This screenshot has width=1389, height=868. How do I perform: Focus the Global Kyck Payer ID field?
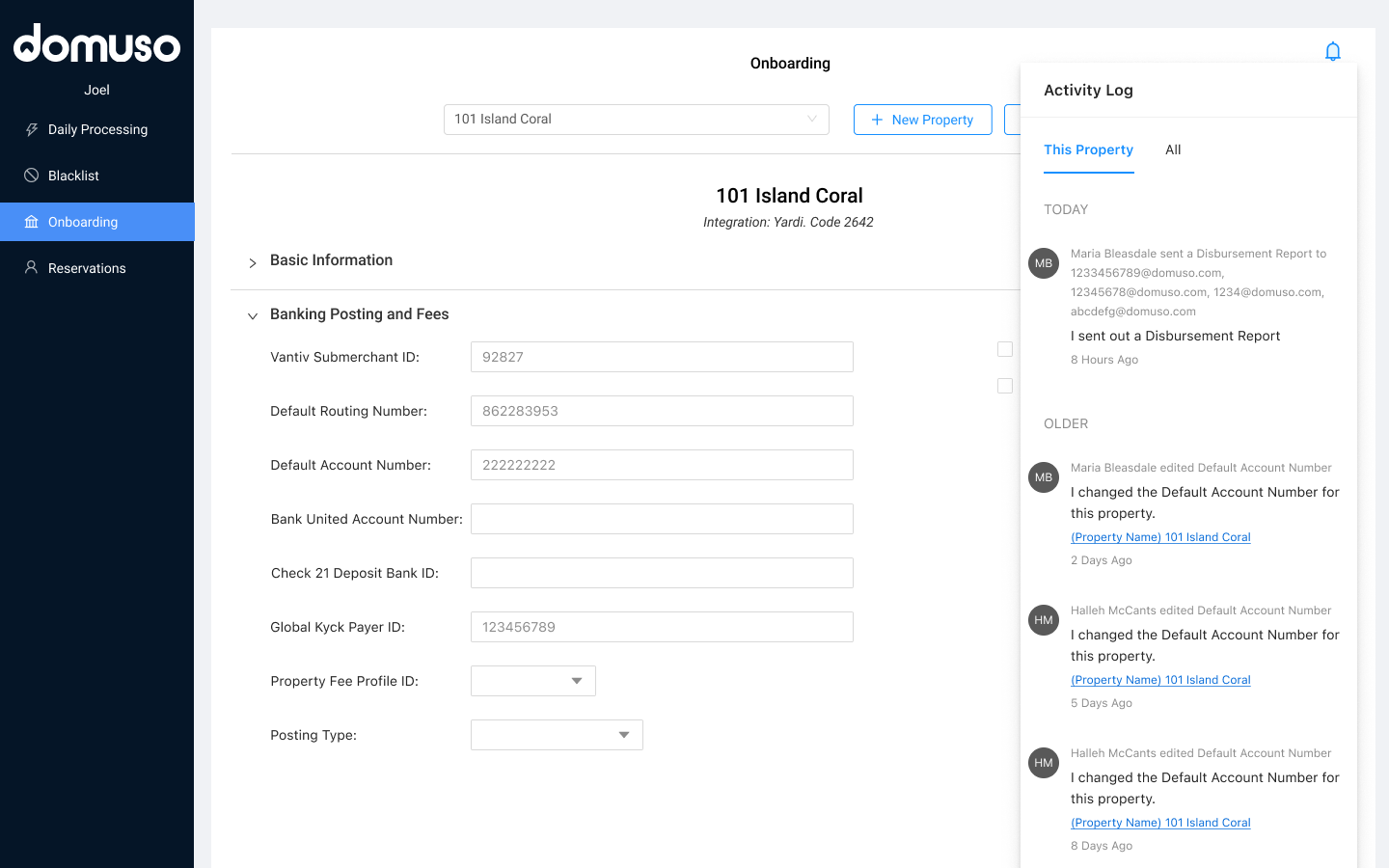[x=662, y=627]
